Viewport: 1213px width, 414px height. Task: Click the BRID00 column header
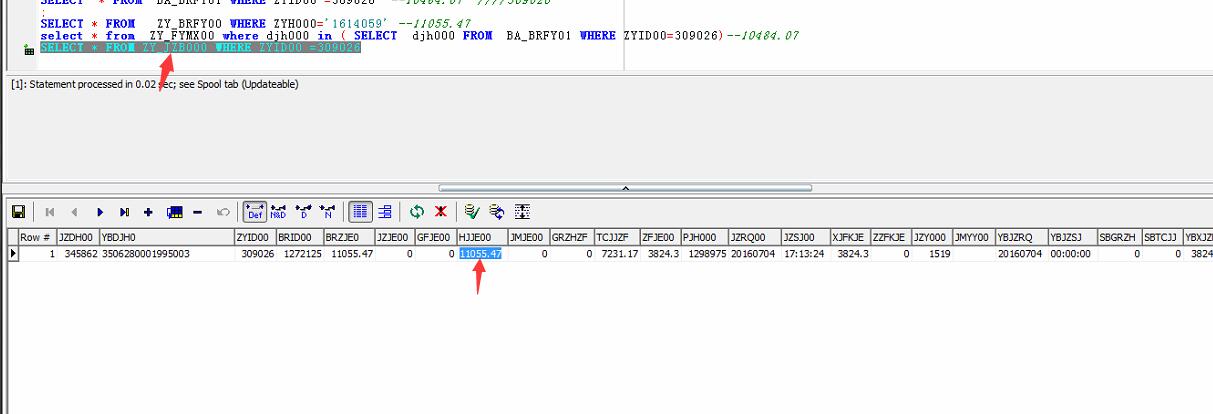299,238
